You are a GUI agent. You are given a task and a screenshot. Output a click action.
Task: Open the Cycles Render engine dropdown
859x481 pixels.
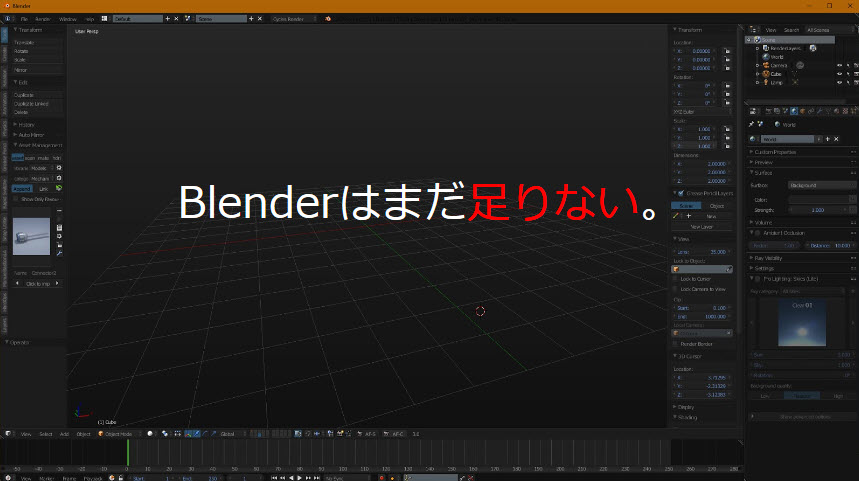[294, 19]
